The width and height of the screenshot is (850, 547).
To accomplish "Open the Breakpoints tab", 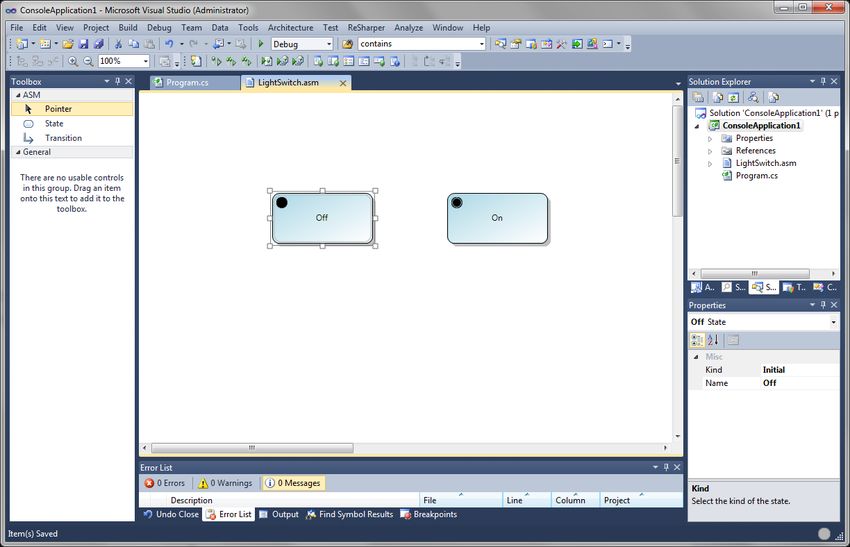I will (x=429, y=514).
